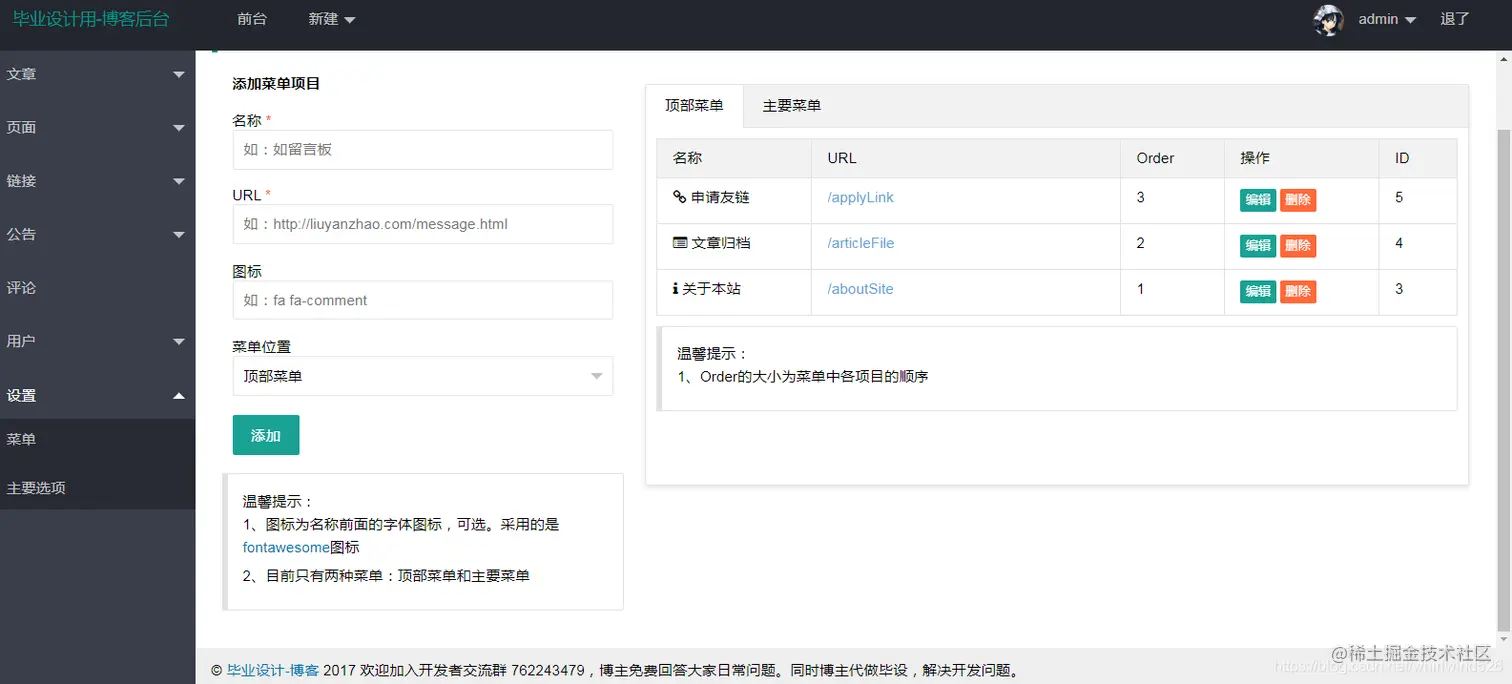Image resolution: width=1512 pixels, height=684 pixels.
Task: Focus the 图标 input field
Action: (x=422, y=300)
